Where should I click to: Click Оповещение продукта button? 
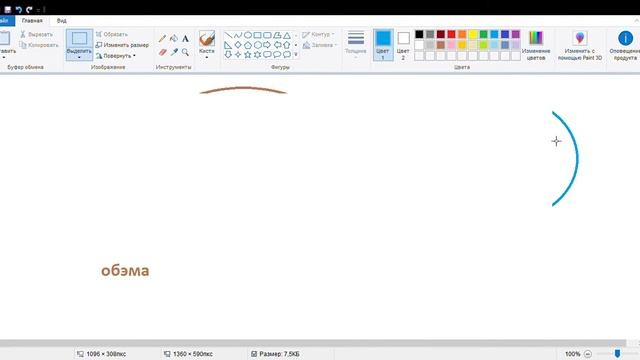625,45
